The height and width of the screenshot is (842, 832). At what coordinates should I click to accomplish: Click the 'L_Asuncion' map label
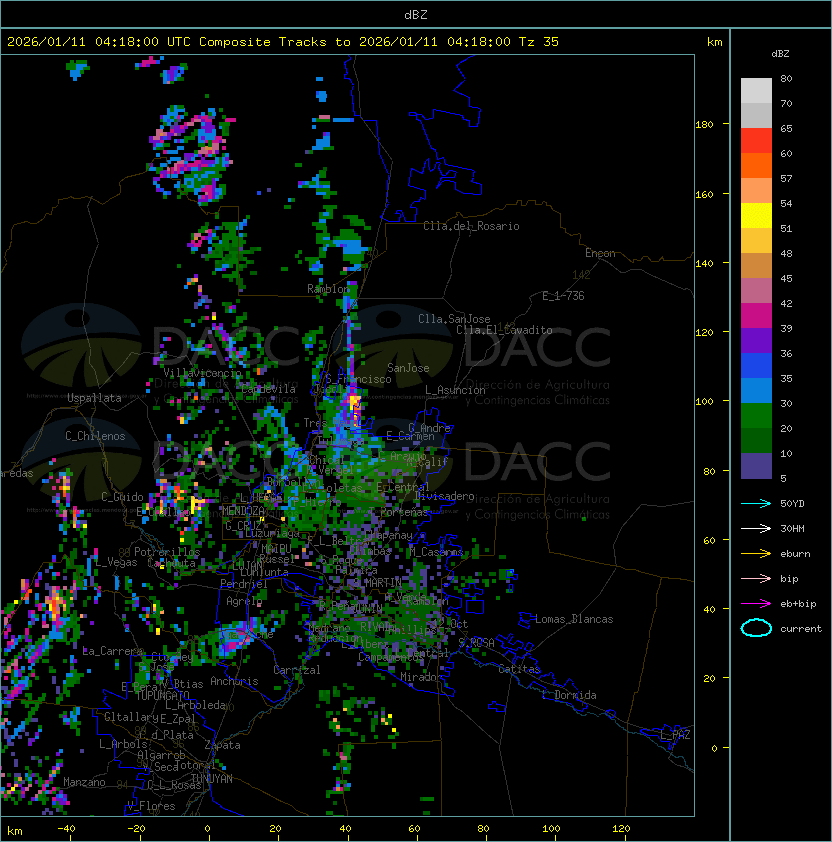[x=455, y=390]
